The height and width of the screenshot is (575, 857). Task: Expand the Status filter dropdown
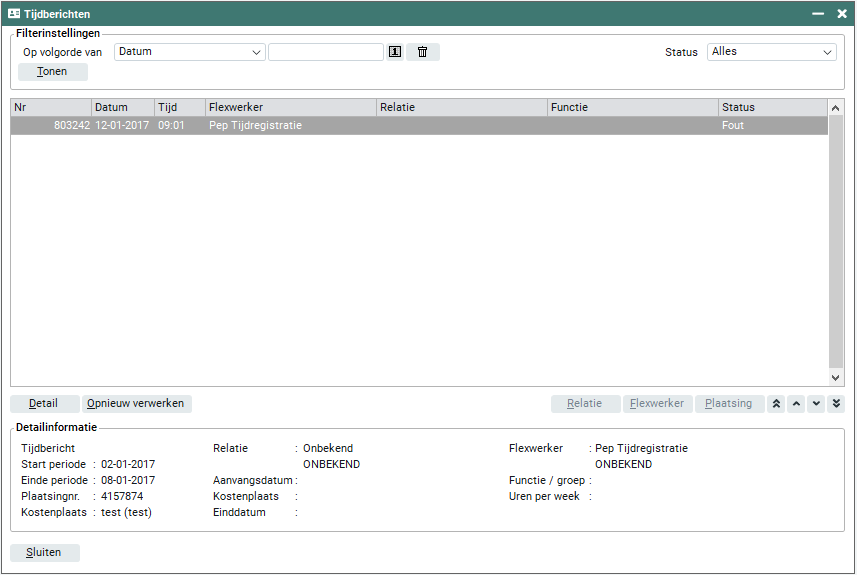tap(771, 52)
